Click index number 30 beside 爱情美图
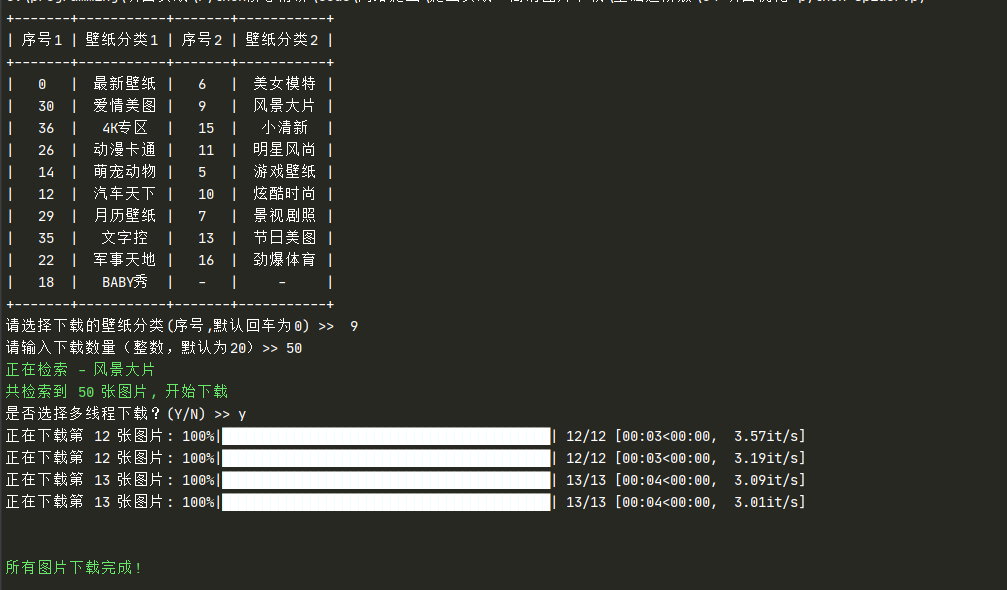The width and height of the screenshot is (1007, 590). (x=46, y=106)
